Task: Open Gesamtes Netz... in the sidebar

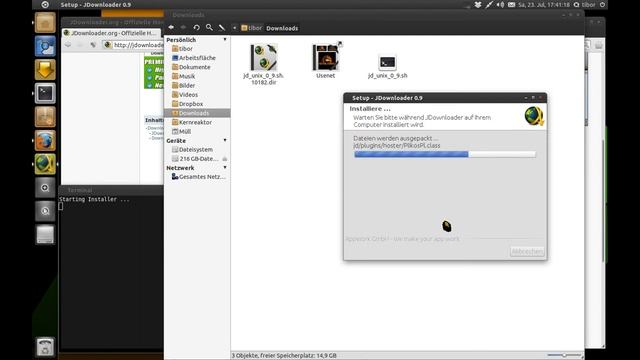Action: [197, 177]
